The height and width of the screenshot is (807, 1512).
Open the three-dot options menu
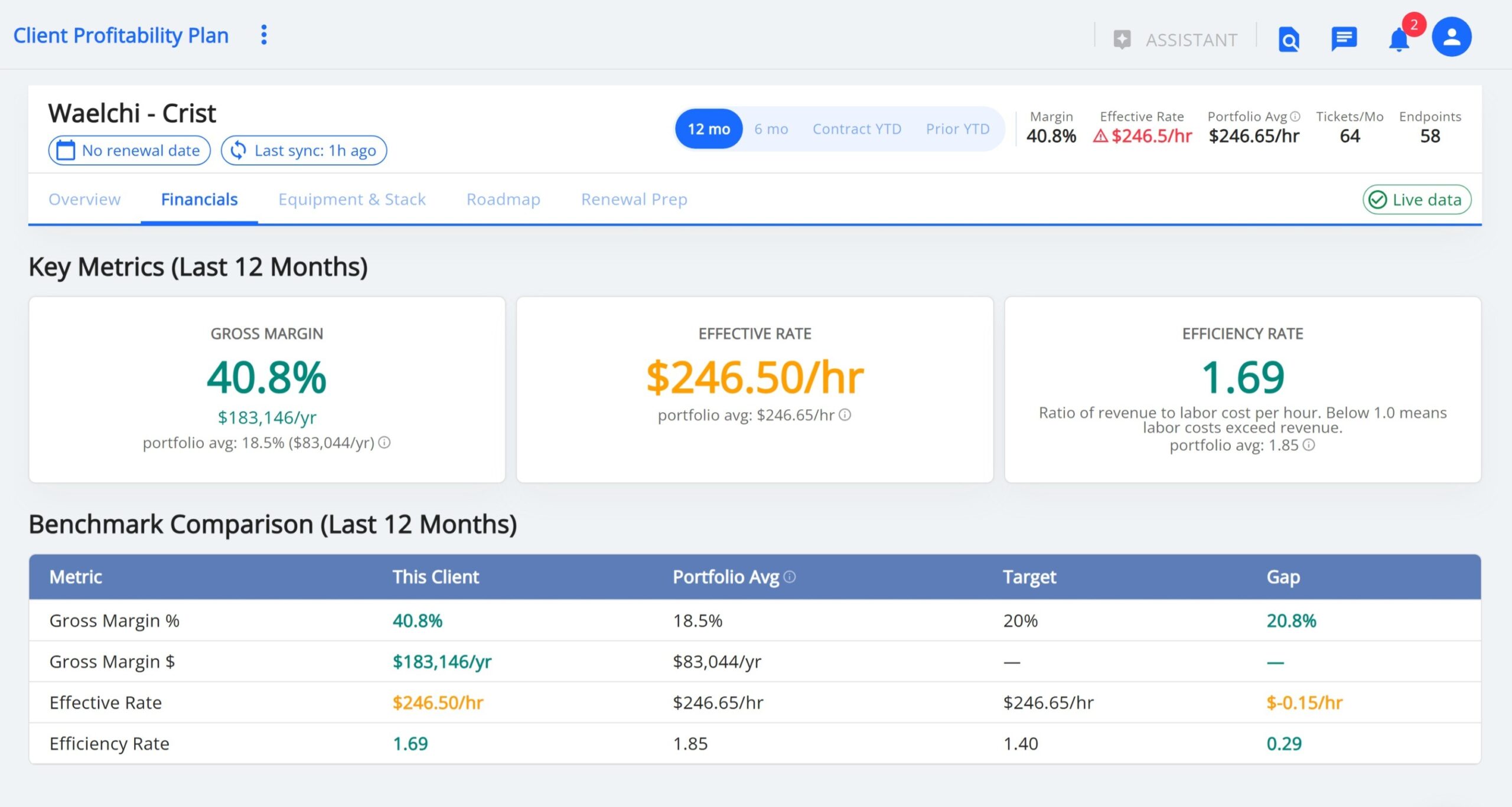tap(264, 35)
